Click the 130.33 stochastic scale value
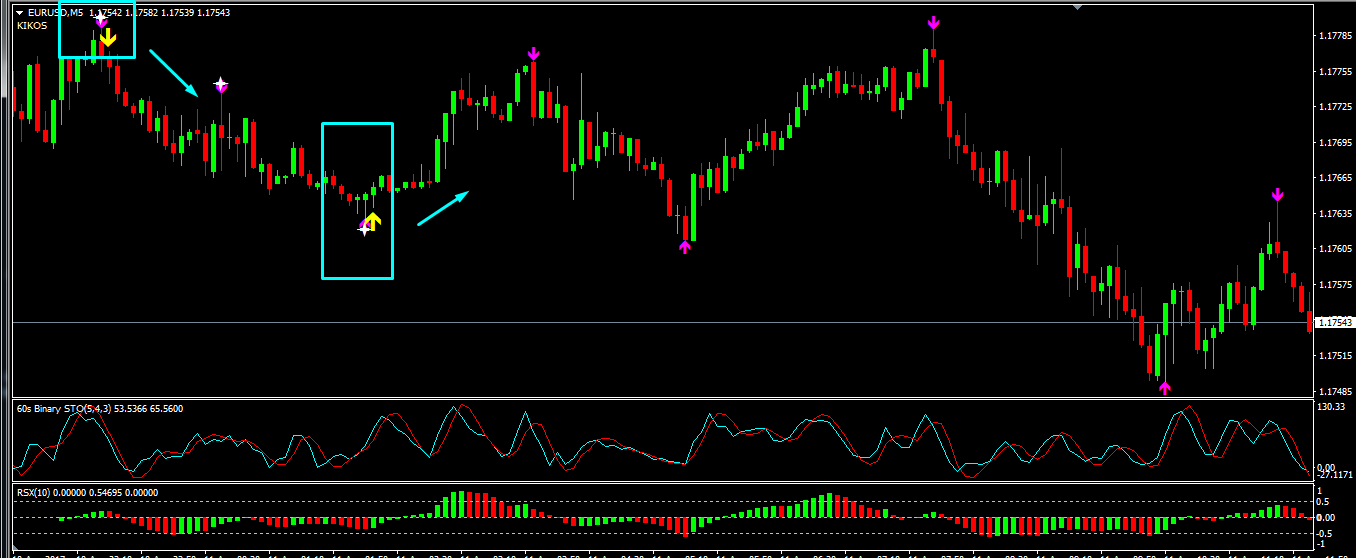 [x=1329, y=407]
